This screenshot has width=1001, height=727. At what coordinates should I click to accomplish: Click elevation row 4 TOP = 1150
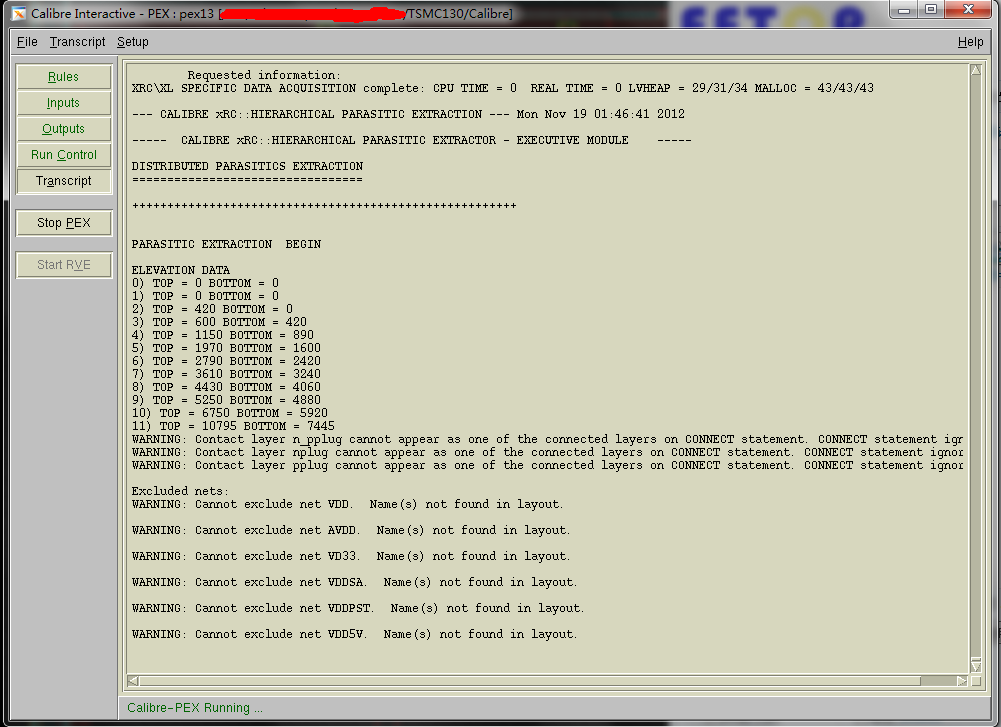click(223, 335)
